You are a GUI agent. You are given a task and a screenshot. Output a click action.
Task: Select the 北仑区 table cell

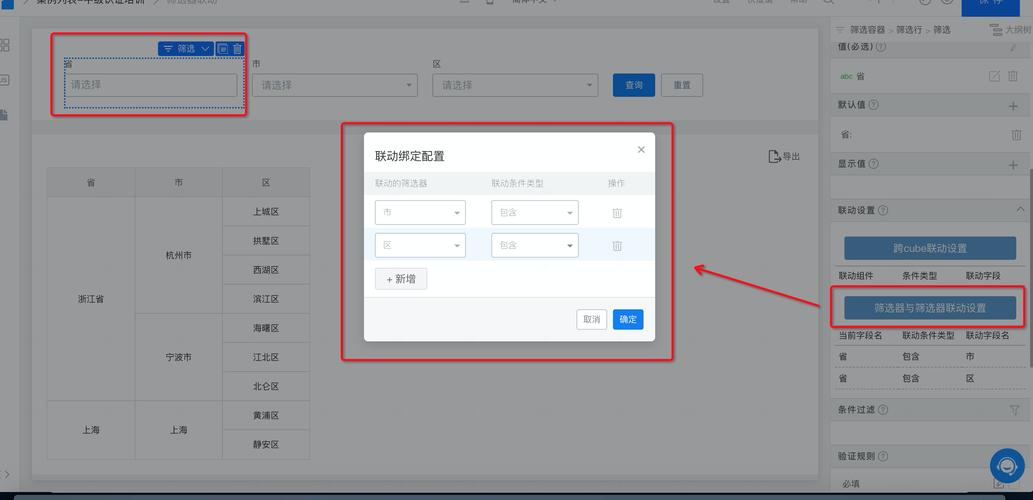(x=266, y=386)
